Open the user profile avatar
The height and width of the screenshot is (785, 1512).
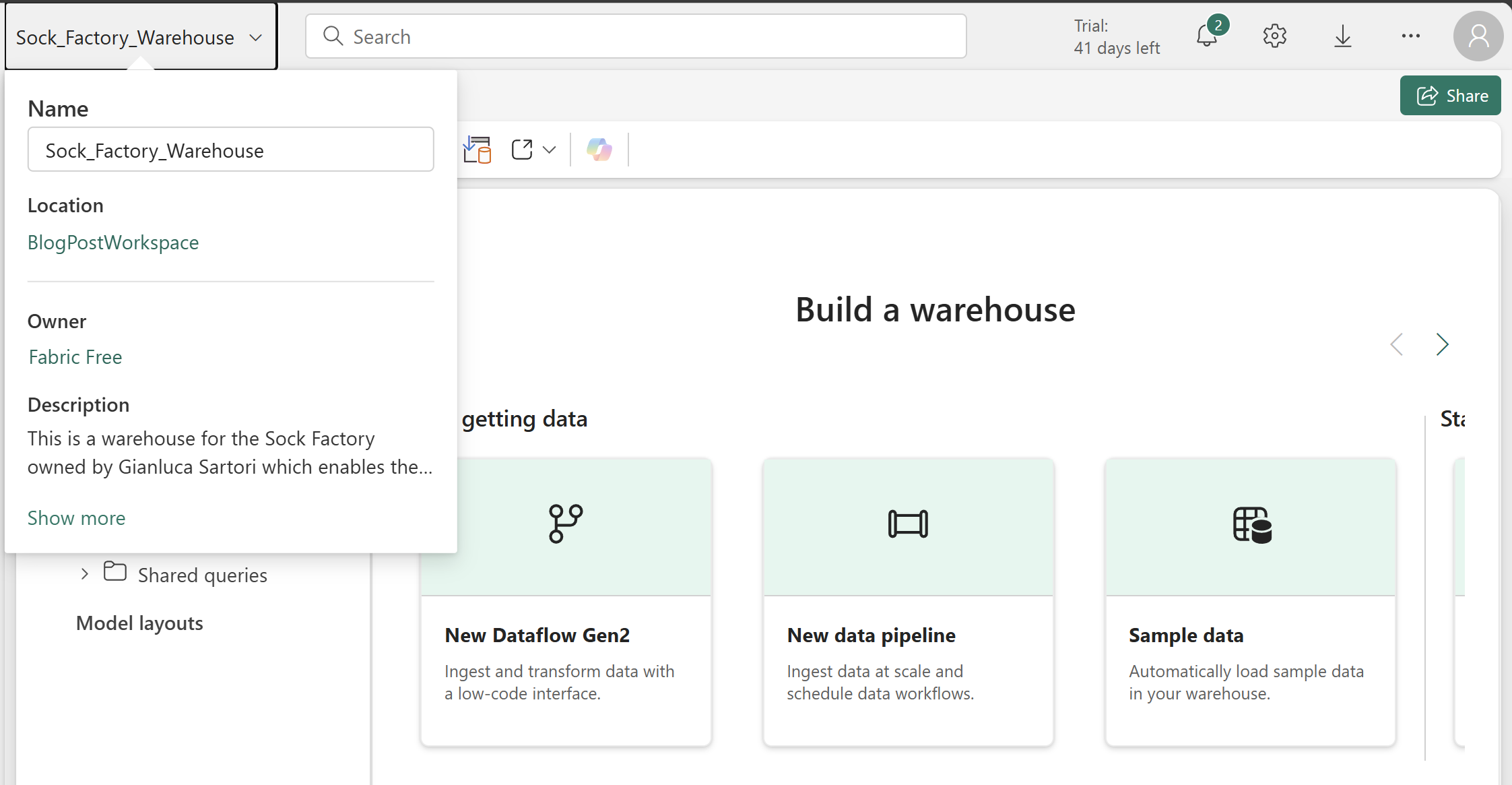[1478, 36]
